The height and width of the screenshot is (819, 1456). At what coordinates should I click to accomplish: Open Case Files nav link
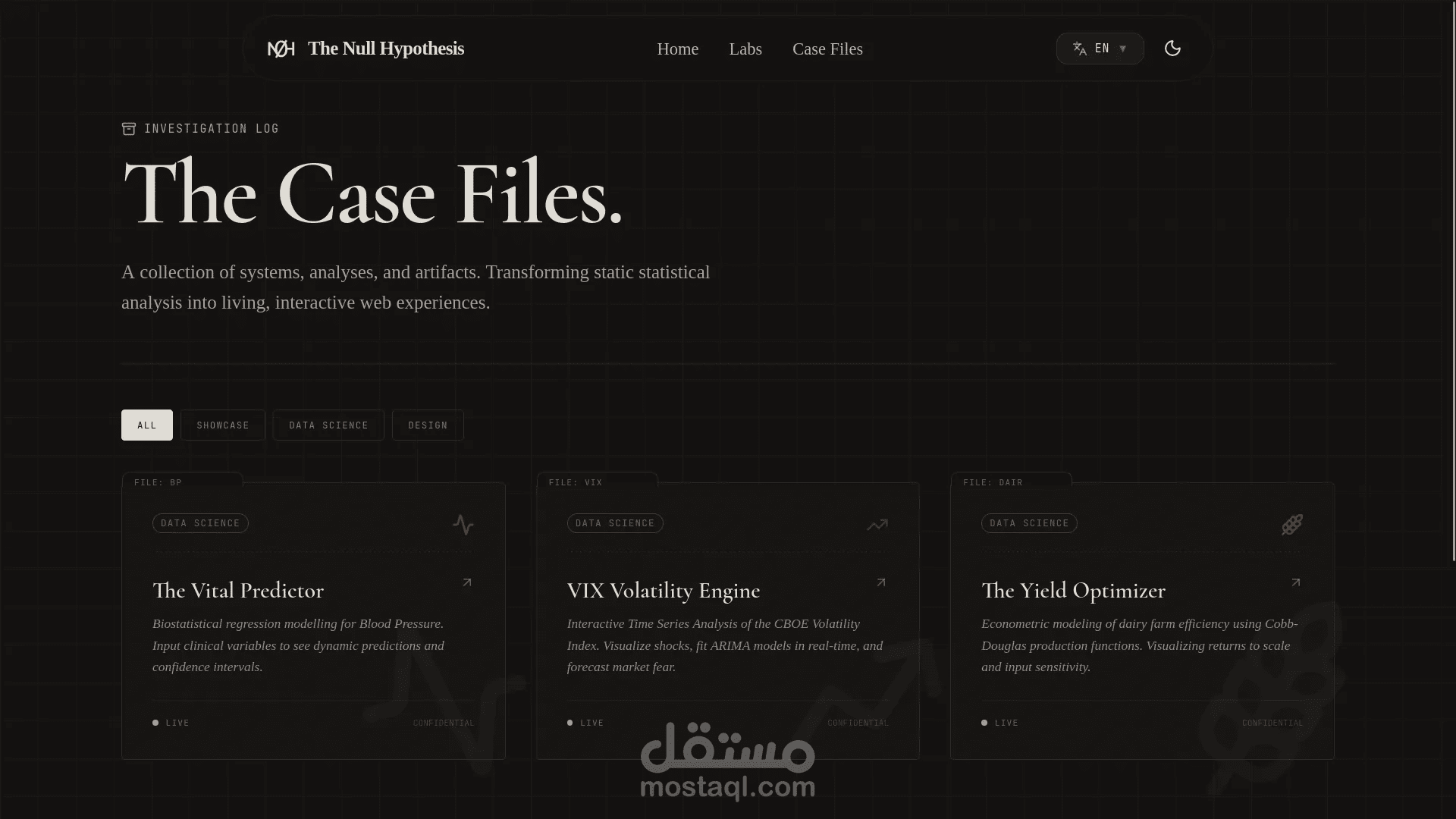[x=827, y=49]
